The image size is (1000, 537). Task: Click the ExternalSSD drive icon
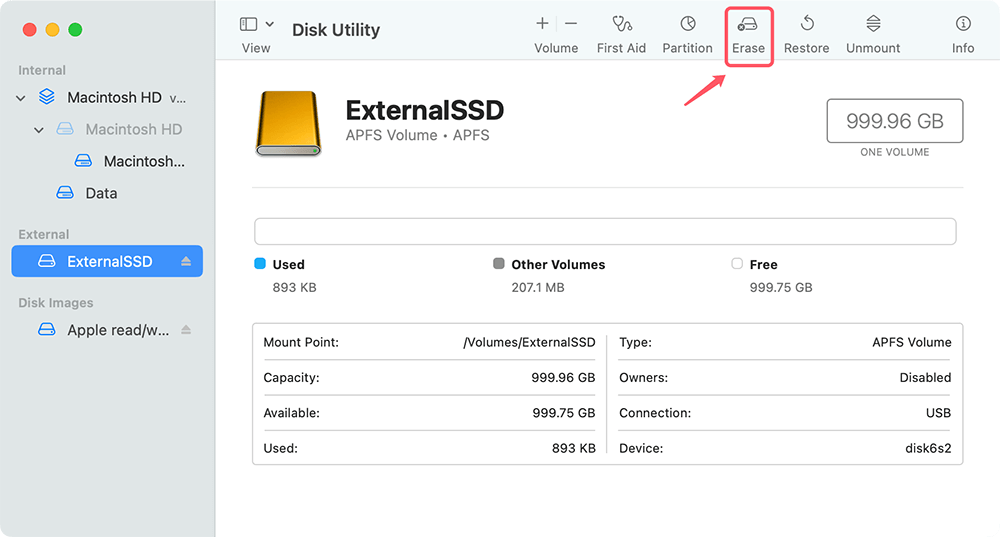(288, 123)
